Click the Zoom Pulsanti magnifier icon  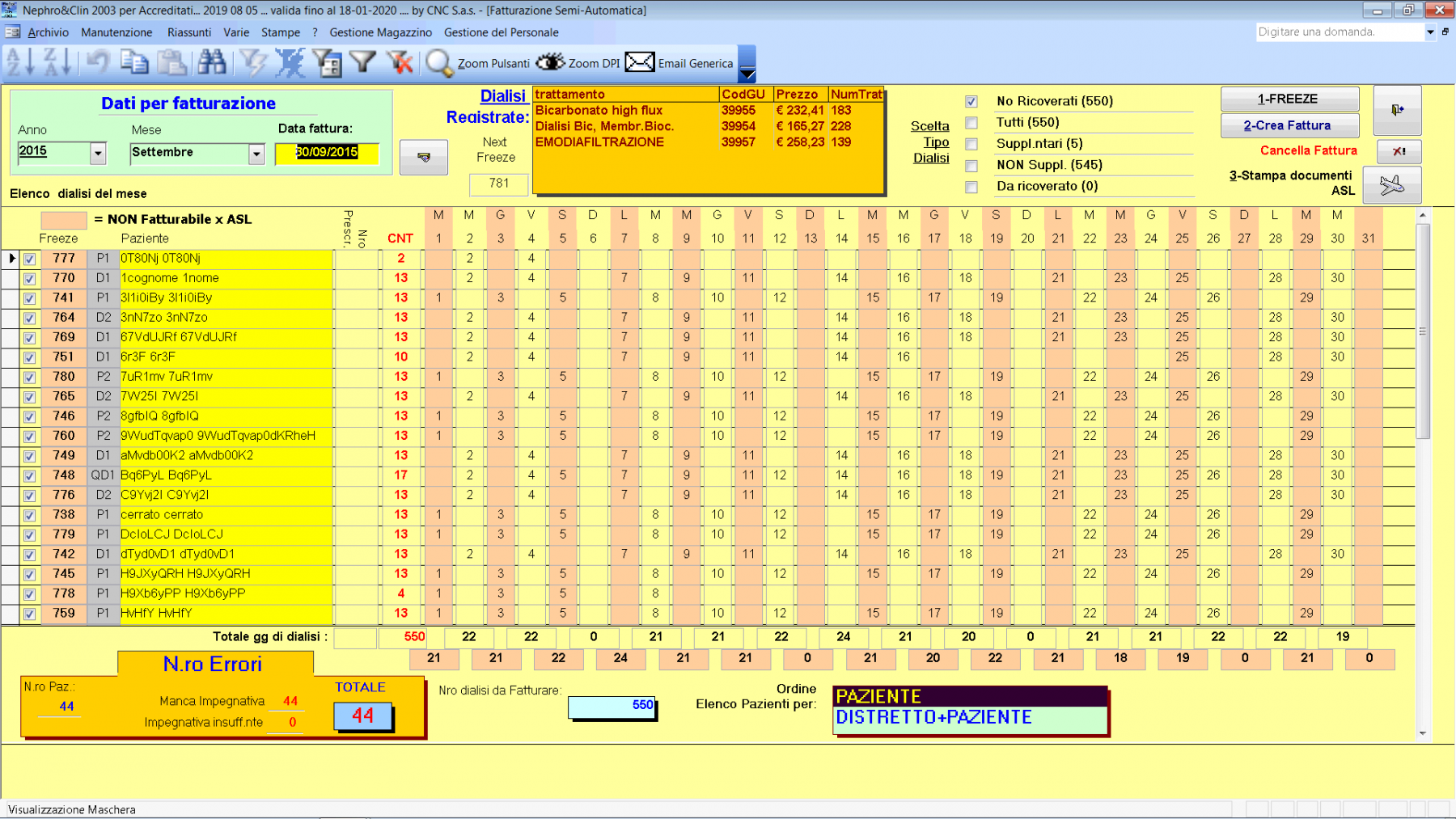[x=439, y=63]
